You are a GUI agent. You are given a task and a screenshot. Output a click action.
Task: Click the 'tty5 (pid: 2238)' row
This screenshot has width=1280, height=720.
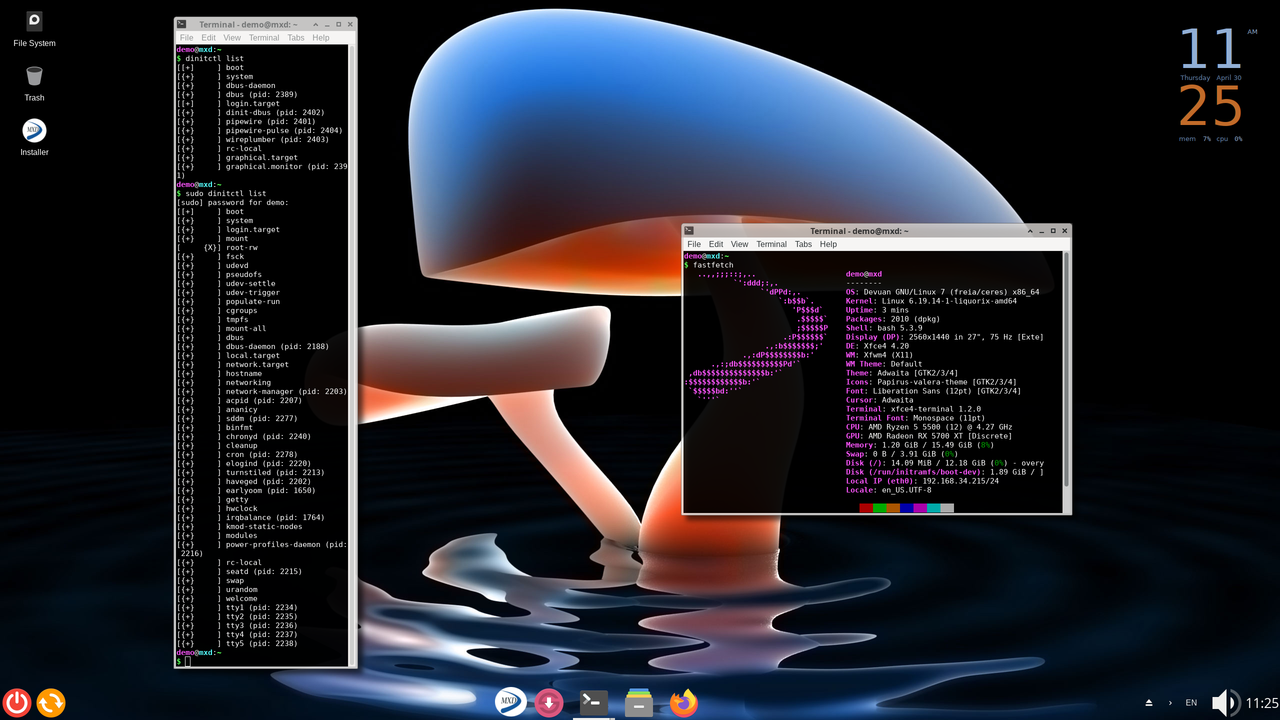tap(236, 644)
